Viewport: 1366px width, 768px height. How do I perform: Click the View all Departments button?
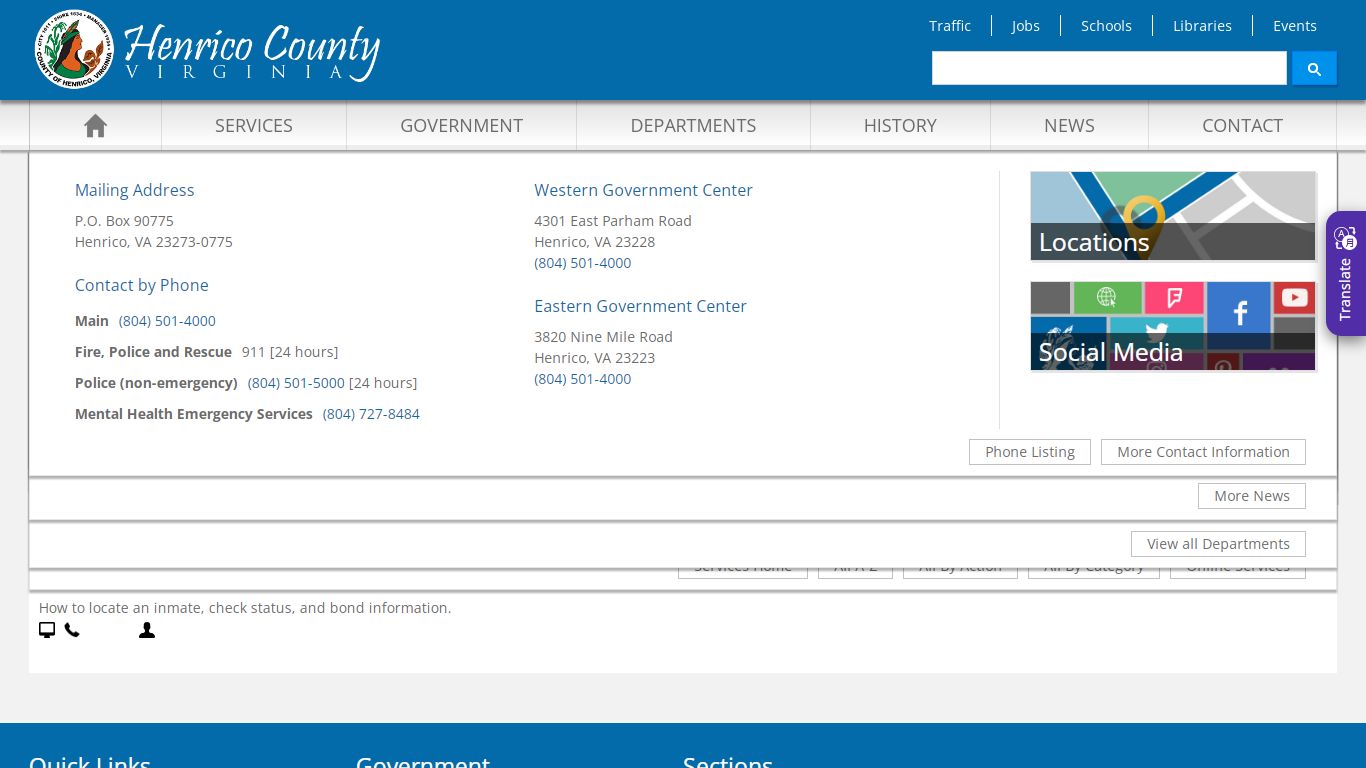(1218, 544)
